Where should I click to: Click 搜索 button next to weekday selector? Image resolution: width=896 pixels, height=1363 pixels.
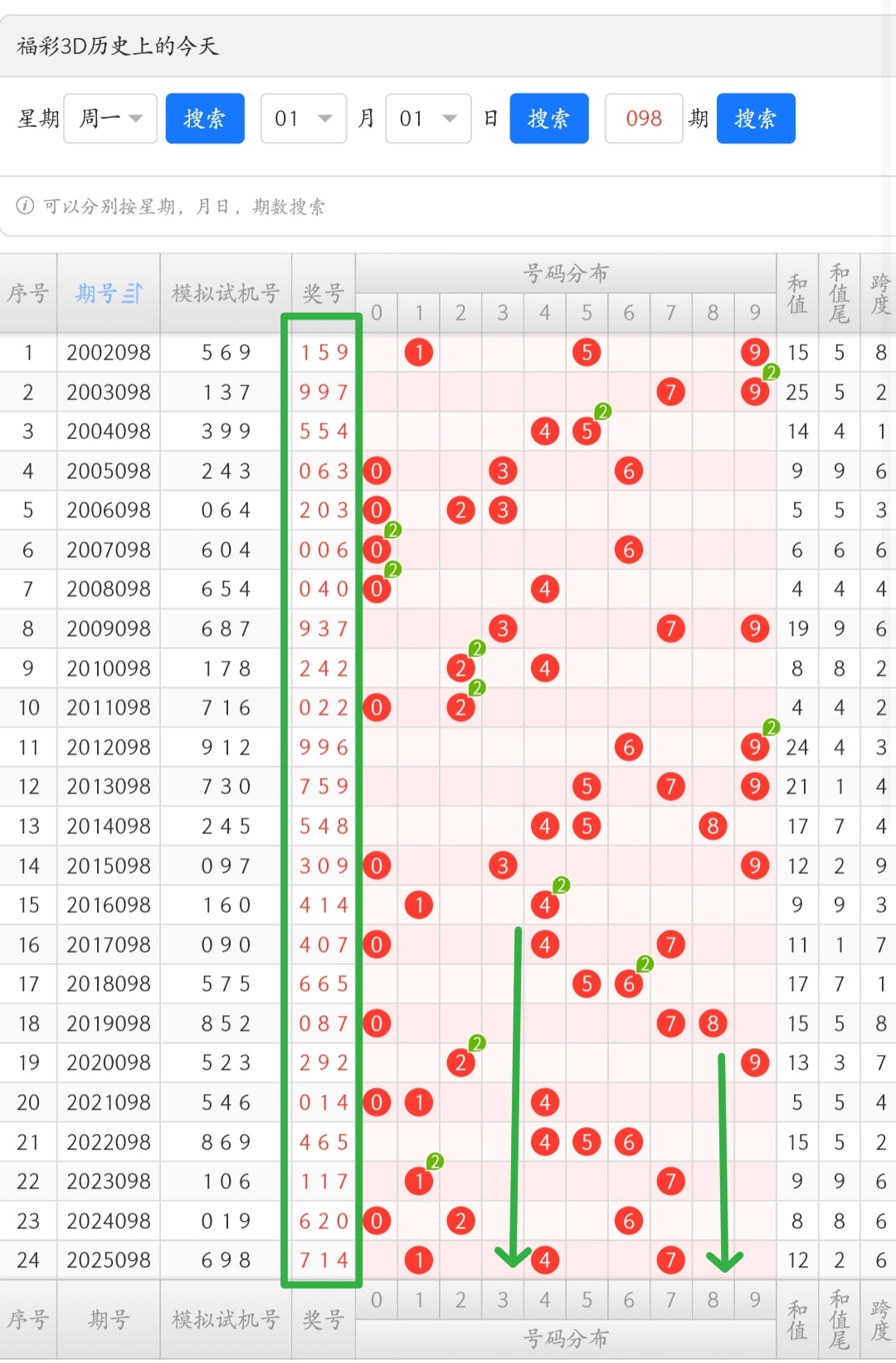click(x=205, y=119)
